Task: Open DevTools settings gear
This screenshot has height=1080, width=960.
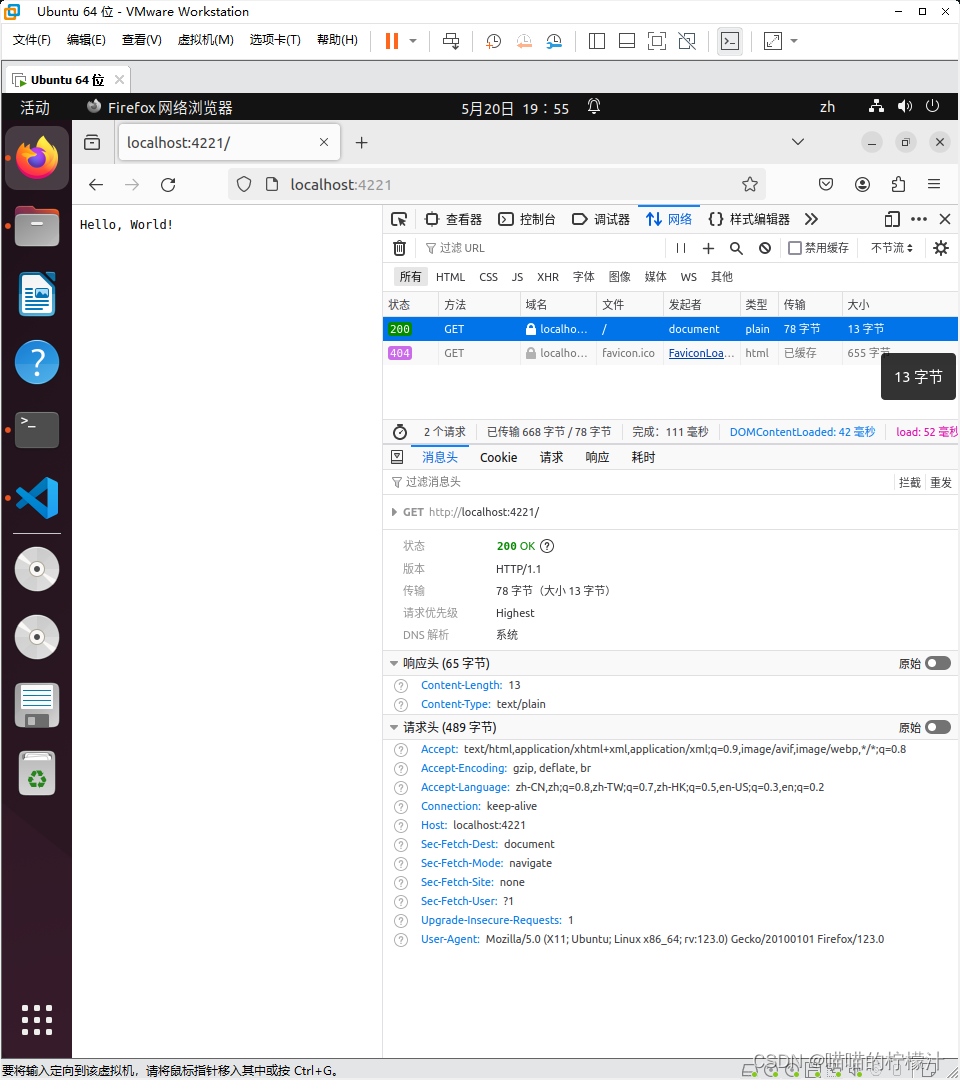Action: point(940,247)
